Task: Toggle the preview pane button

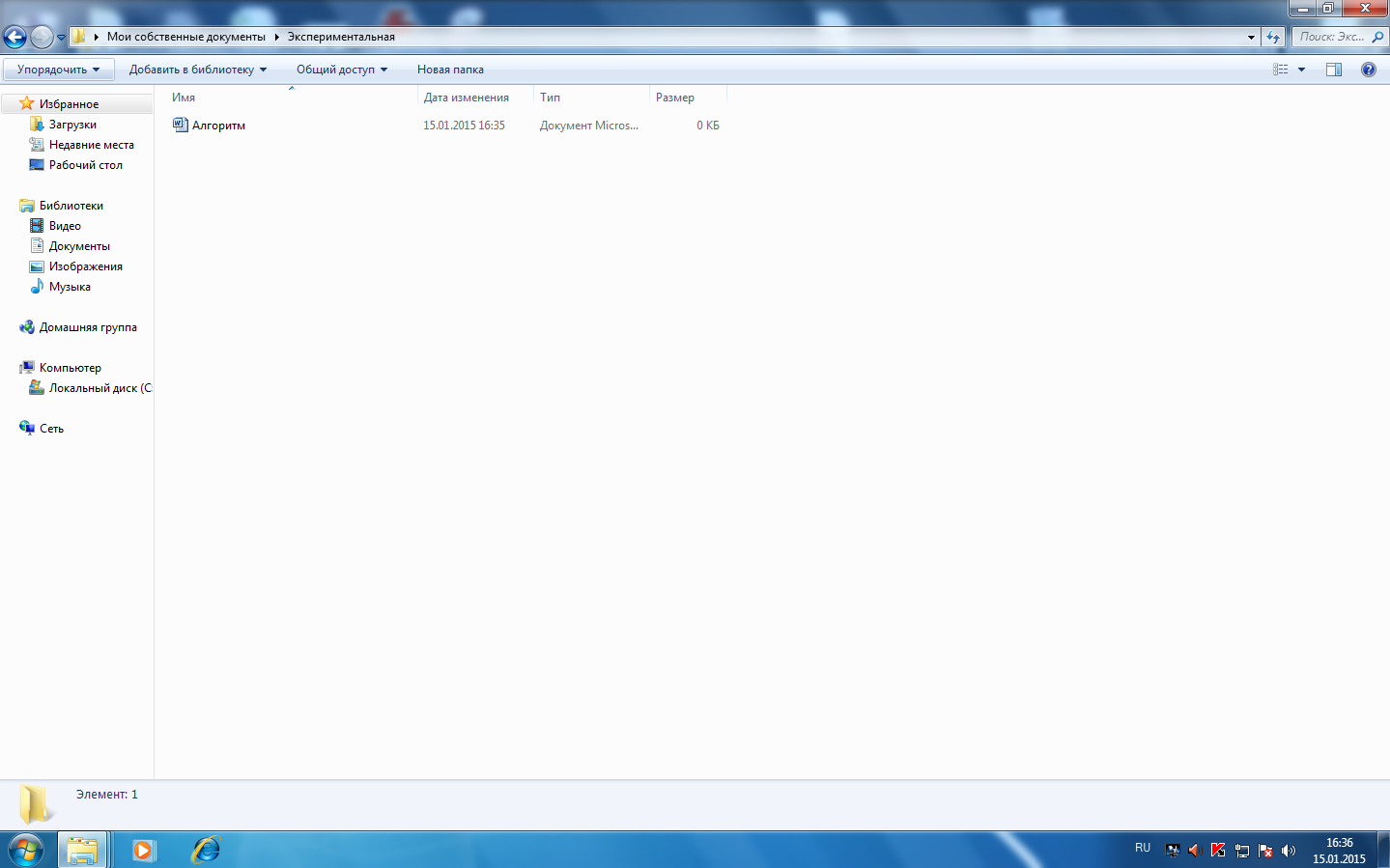Action: pyautogui.click(x=1334, y=70)
